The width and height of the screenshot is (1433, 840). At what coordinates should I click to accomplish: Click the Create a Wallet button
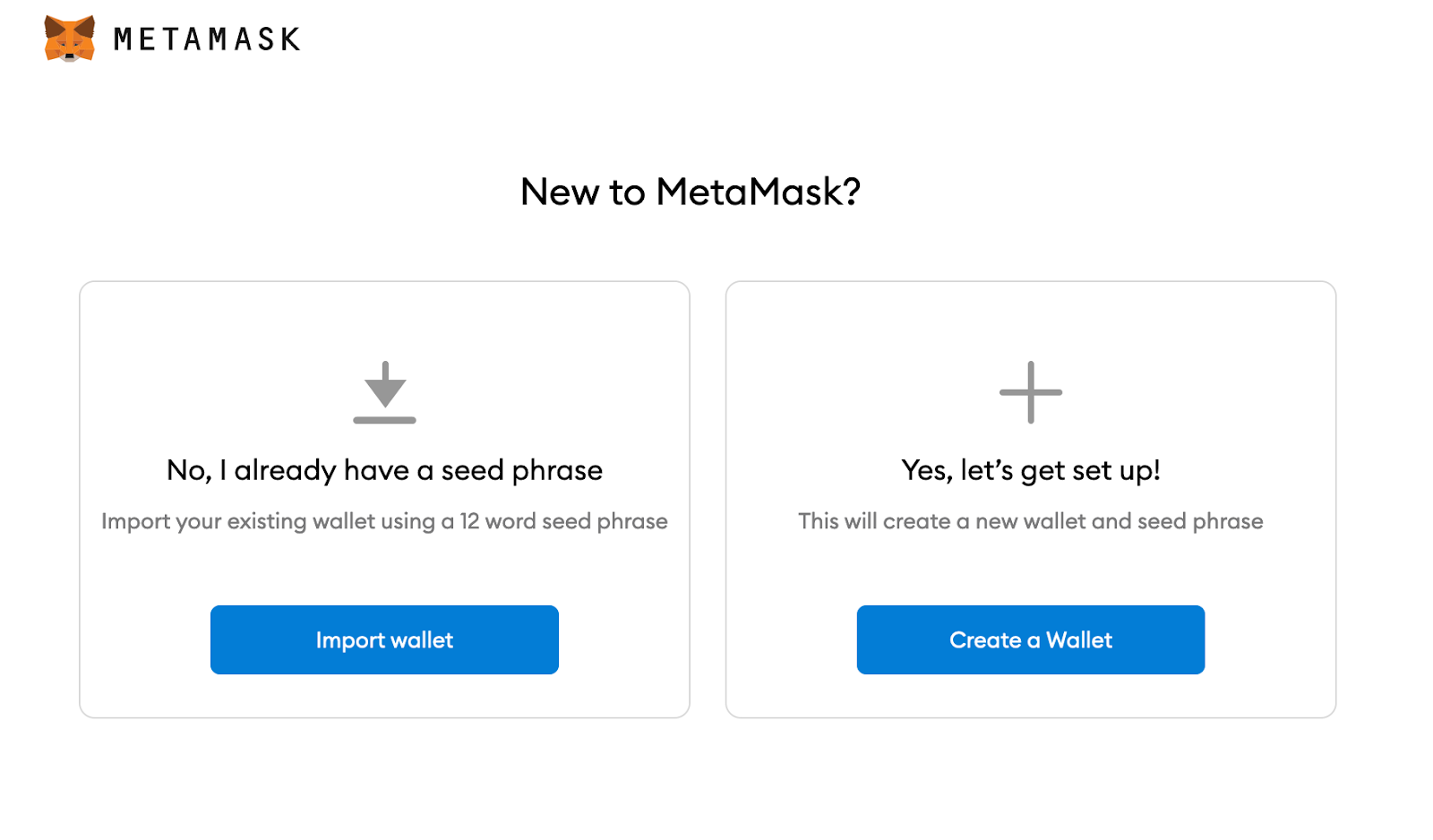point(1031,639)
